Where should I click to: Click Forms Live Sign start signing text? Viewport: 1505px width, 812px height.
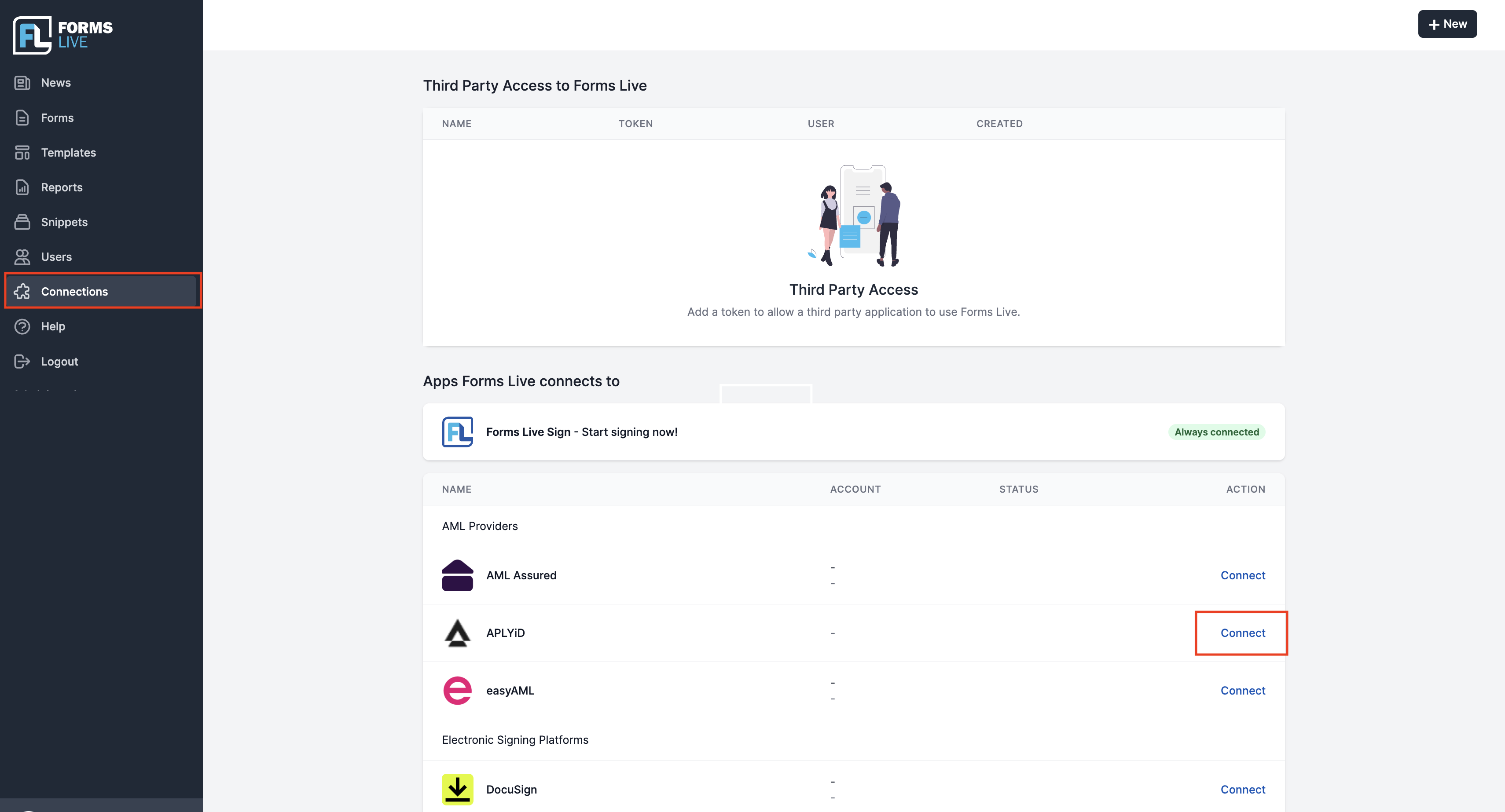(x=582, y=432)
